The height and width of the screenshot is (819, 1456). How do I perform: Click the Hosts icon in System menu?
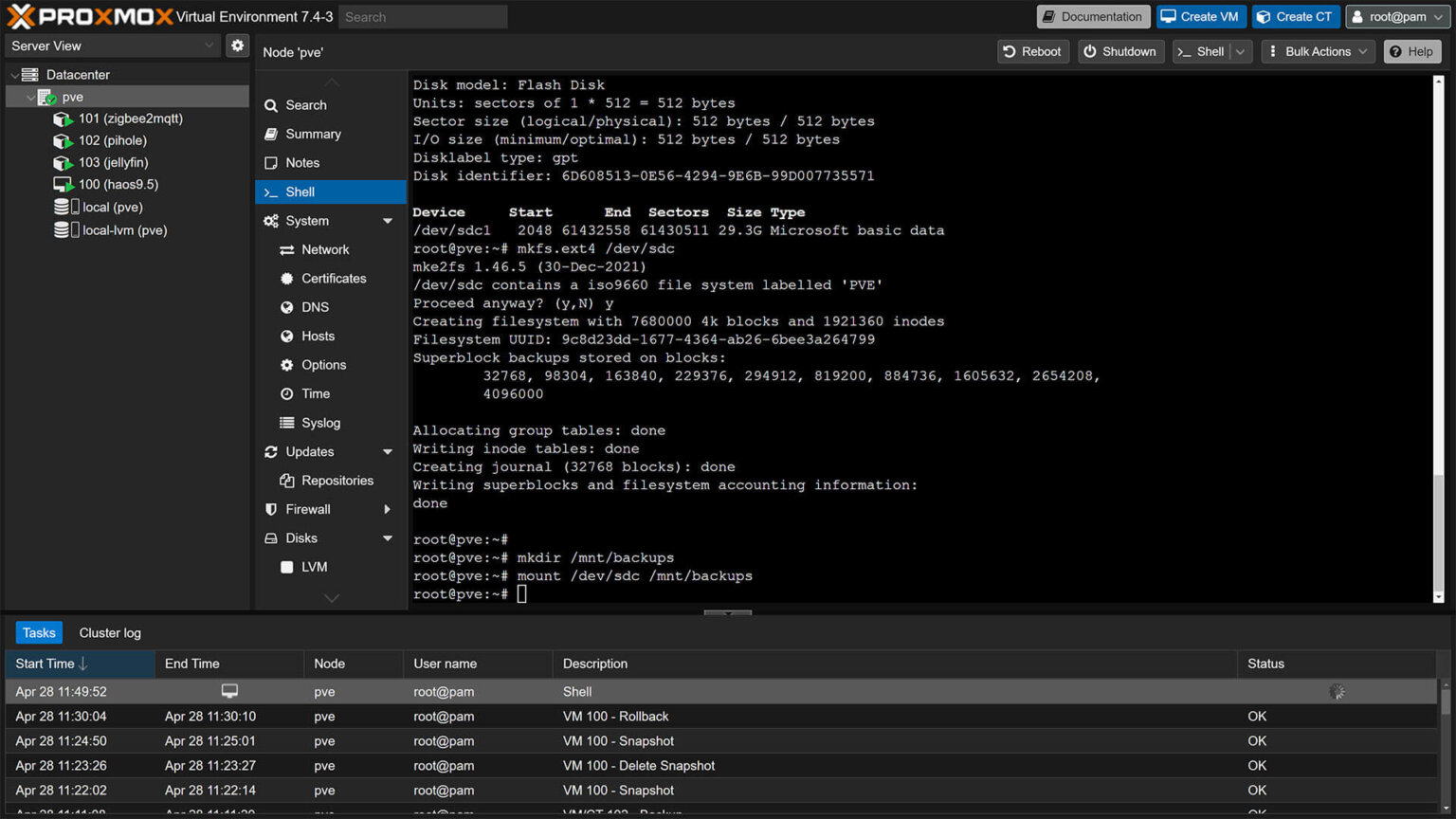tap(287, 336)
